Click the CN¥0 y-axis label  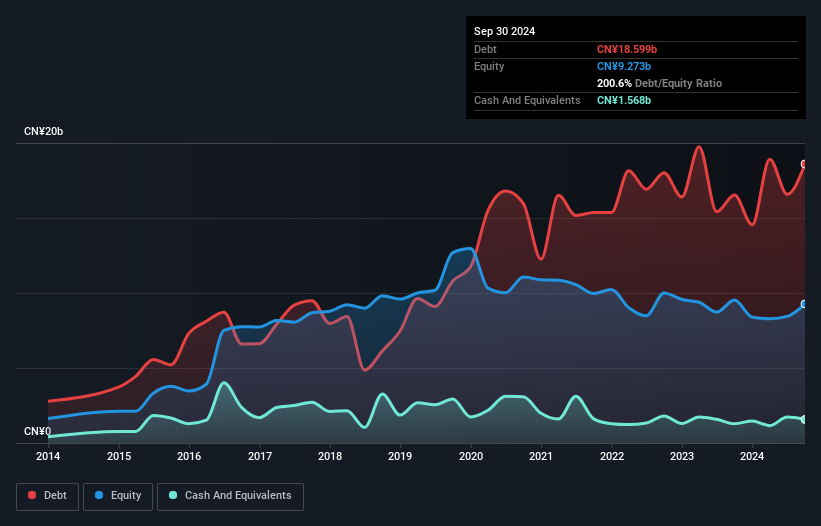(37, 431)
